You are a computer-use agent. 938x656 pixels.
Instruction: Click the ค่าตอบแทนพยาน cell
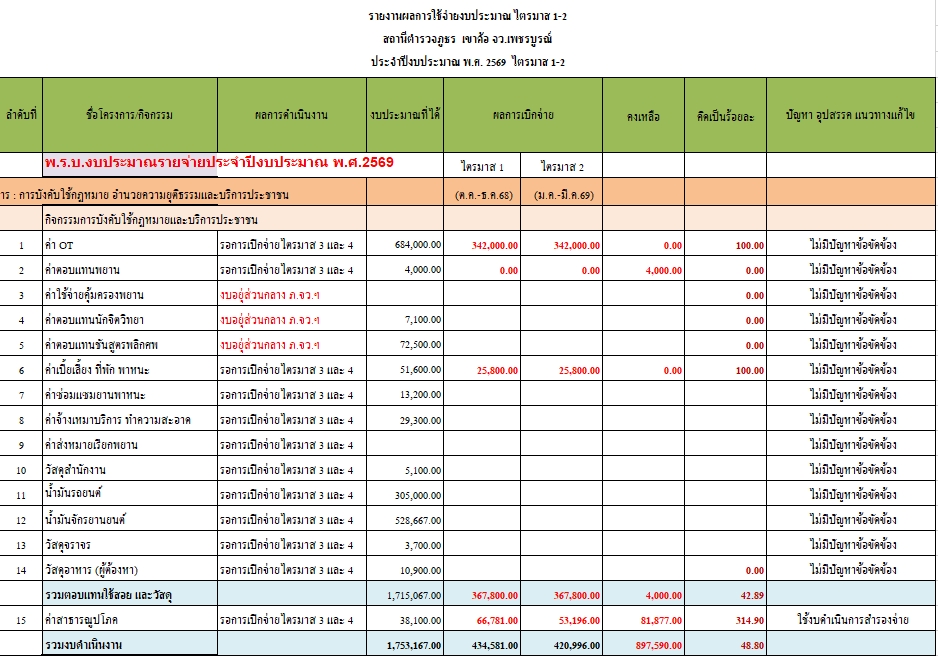tap(130, 270)
